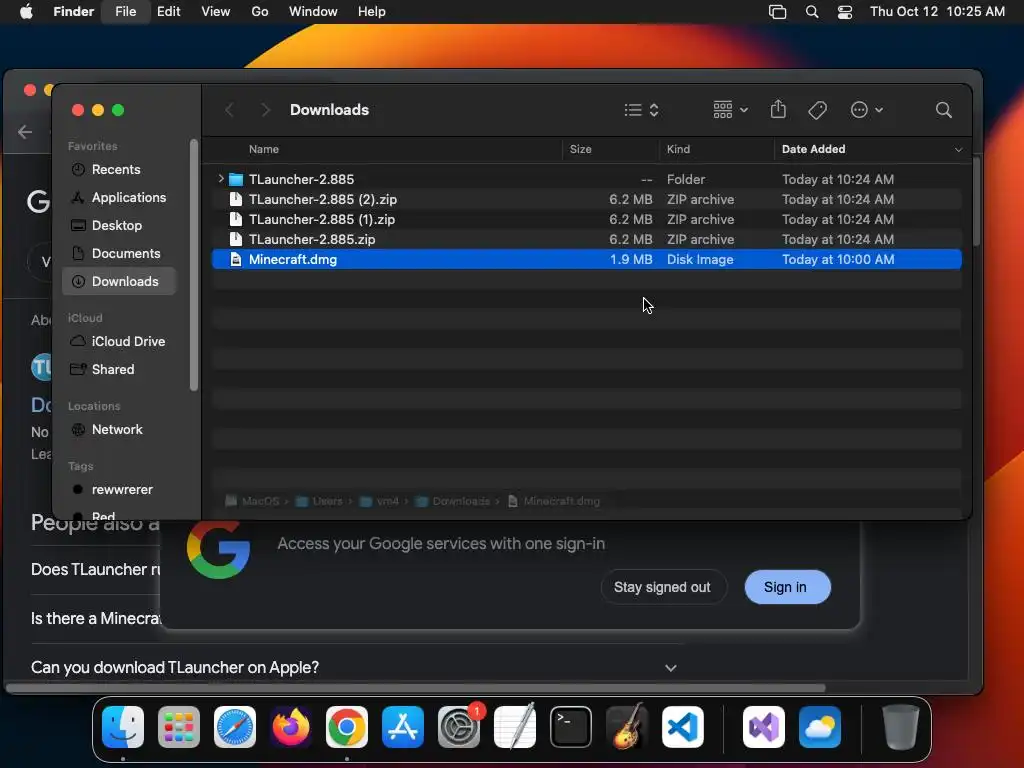Click the Finder forward arrow

coord(265,110)
